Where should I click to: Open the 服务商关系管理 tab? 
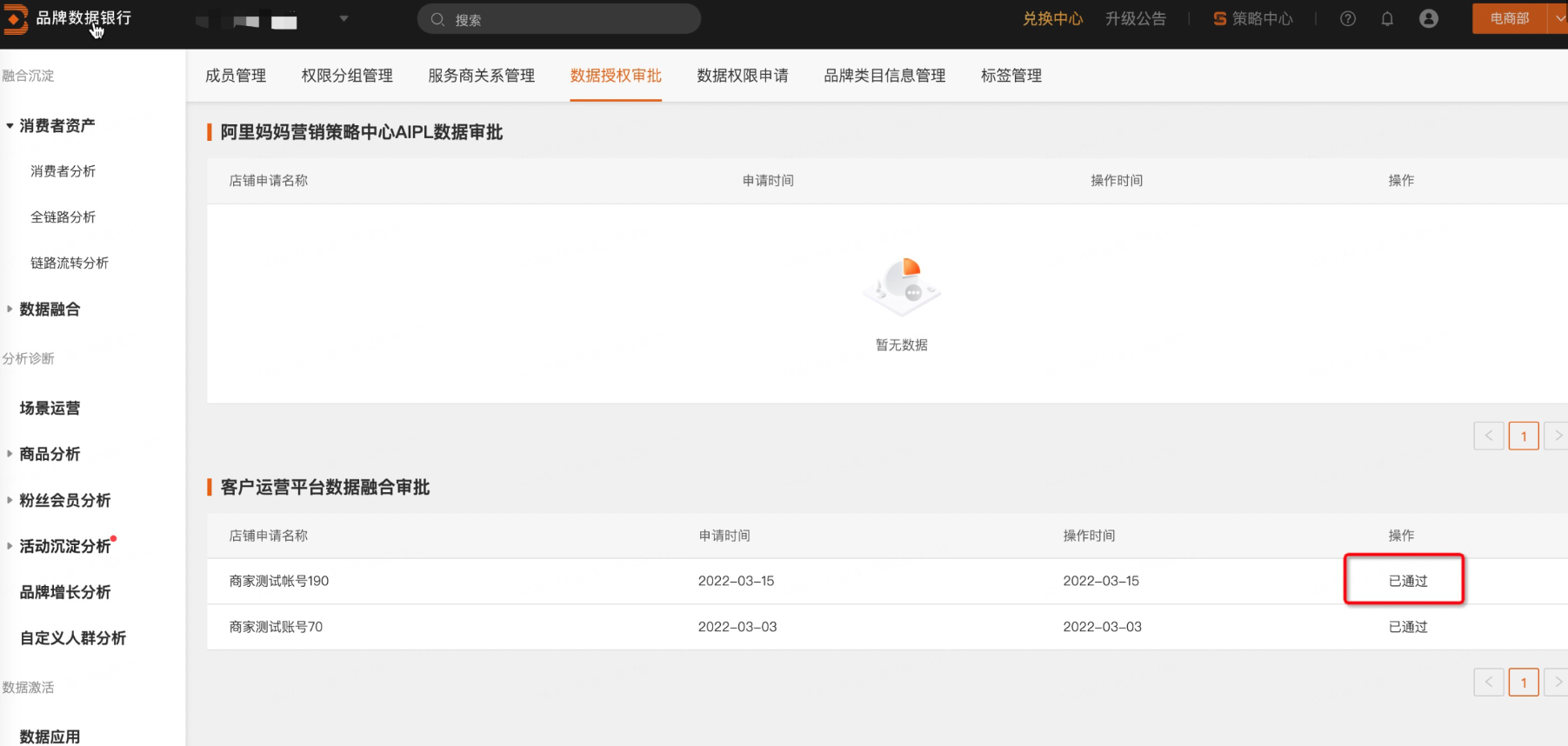(482, 76)
